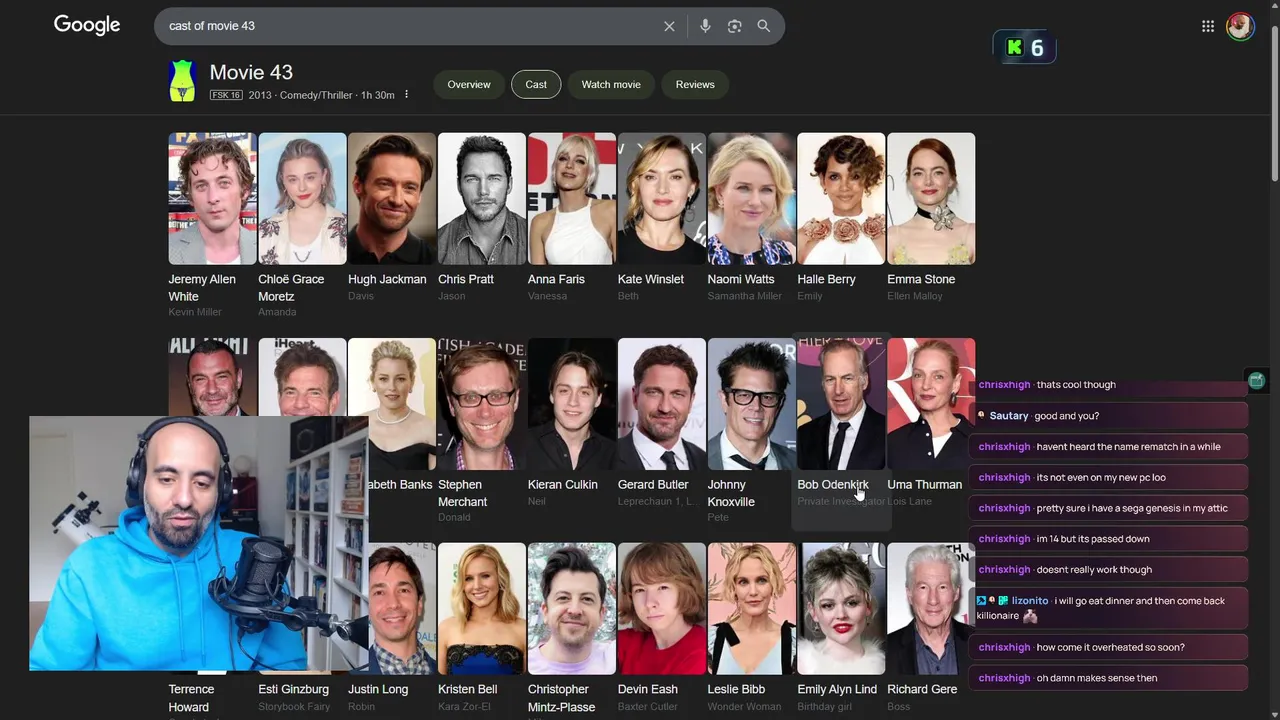Screen dimensions: 1280x720
Task: Open the Google account profile avatar
Action: tap(1240, 26)
